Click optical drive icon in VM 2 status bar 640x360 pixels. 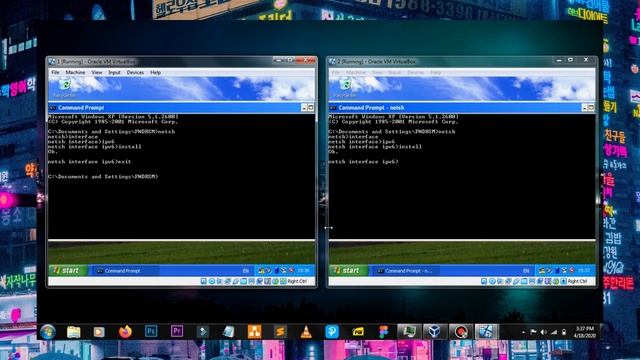[492, 281]
